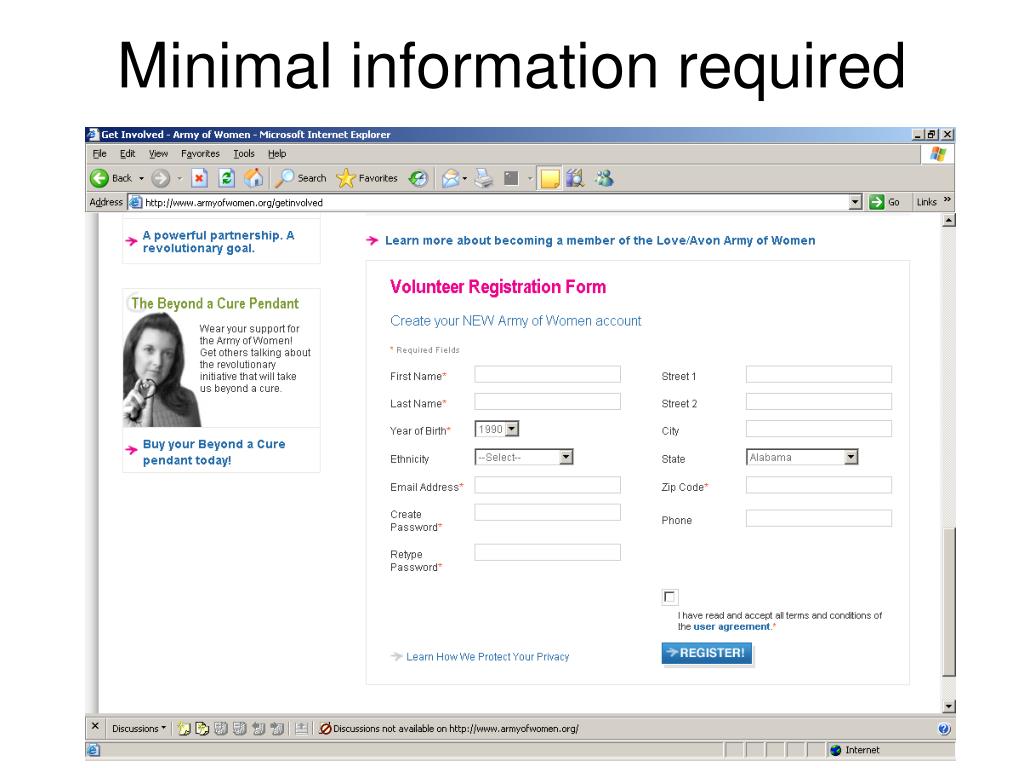
Task: Click the Retype Password field
Action: coord(547,552)
